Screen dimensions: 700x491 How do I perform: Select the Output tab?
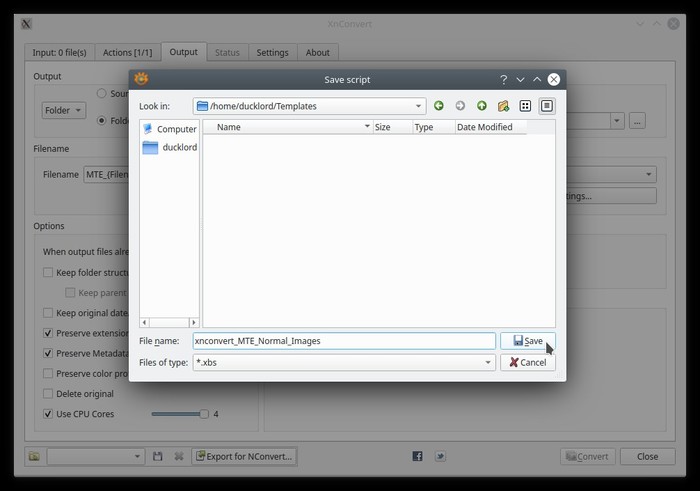pos(183,52)
